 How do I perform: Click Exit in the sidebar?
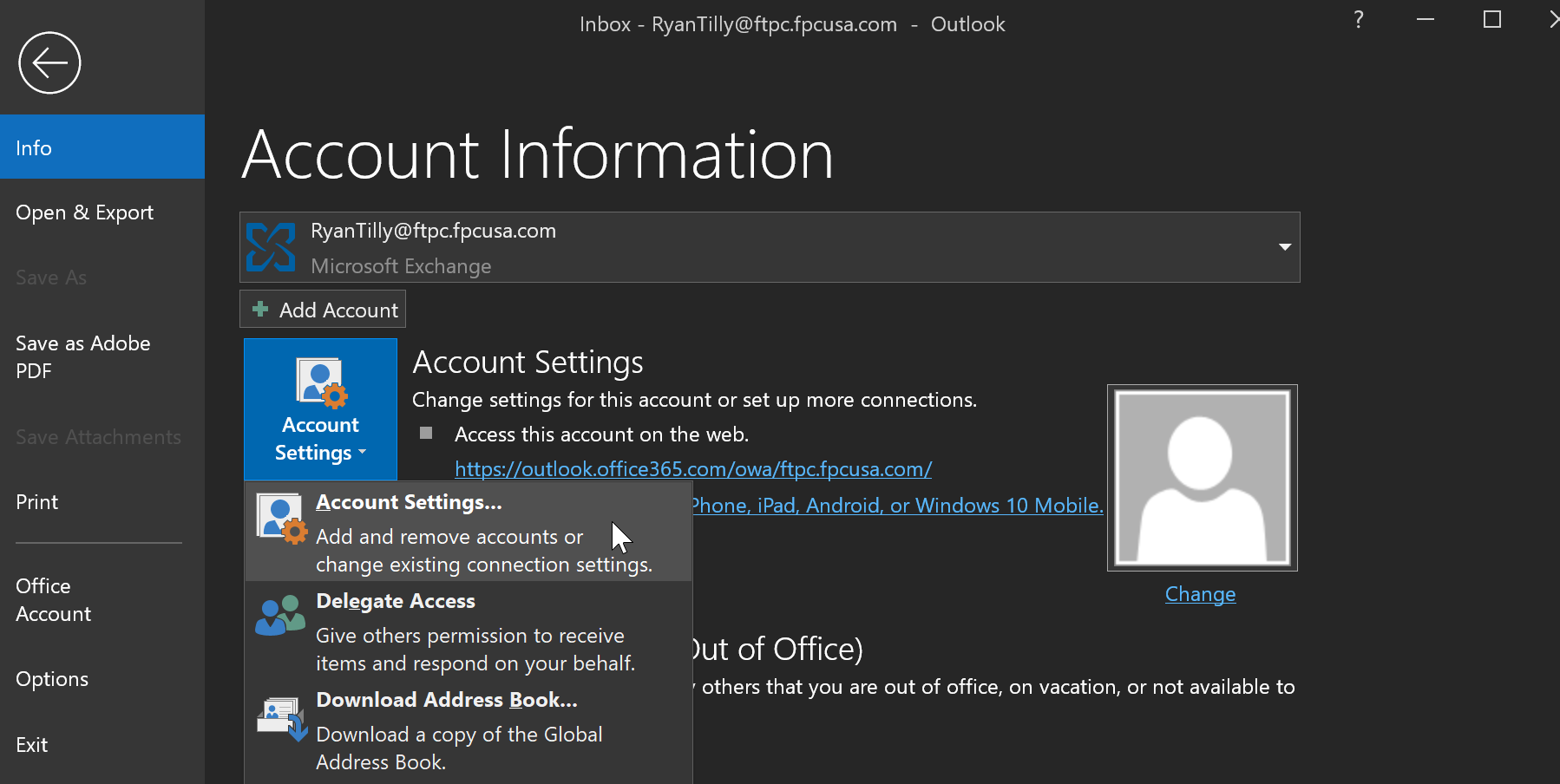point(102,745)
